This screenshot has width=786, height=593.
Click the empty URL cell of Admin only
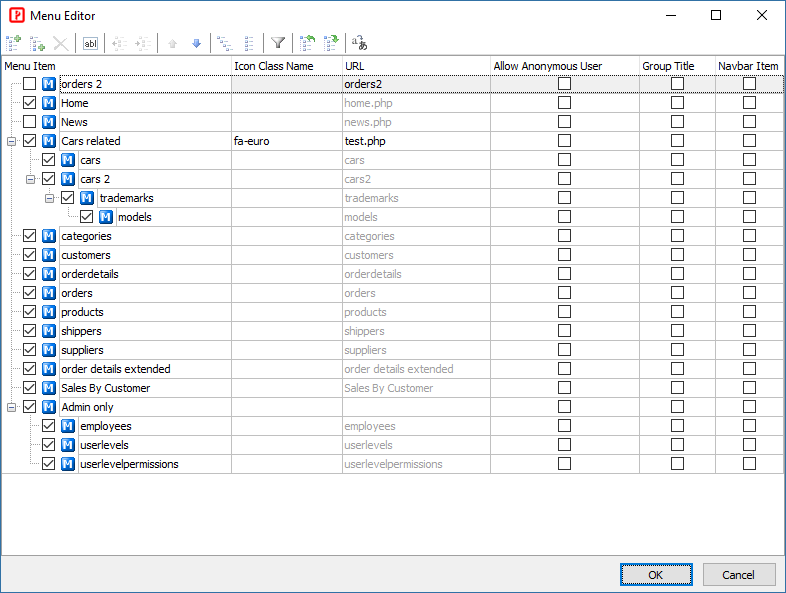click(x=416, y=407)
